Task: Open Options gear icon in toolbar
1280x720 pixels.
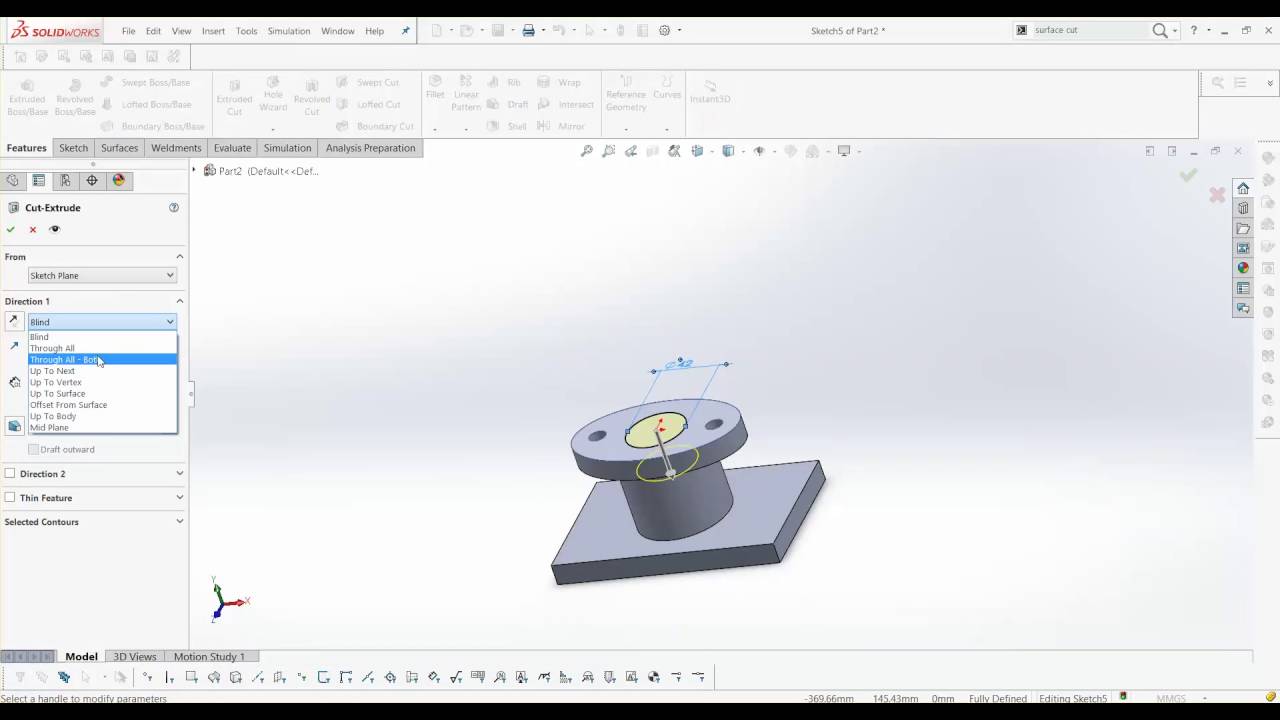Action: [665, 31]
